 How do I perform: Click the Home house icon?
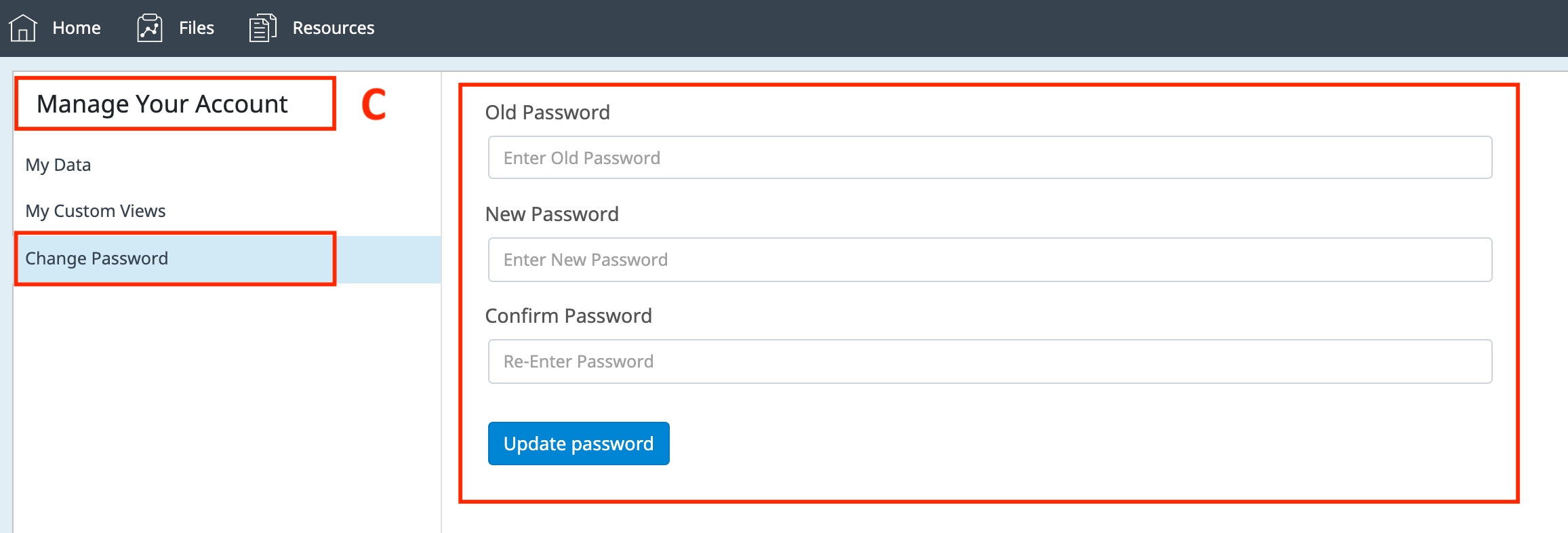pos(23,28)
